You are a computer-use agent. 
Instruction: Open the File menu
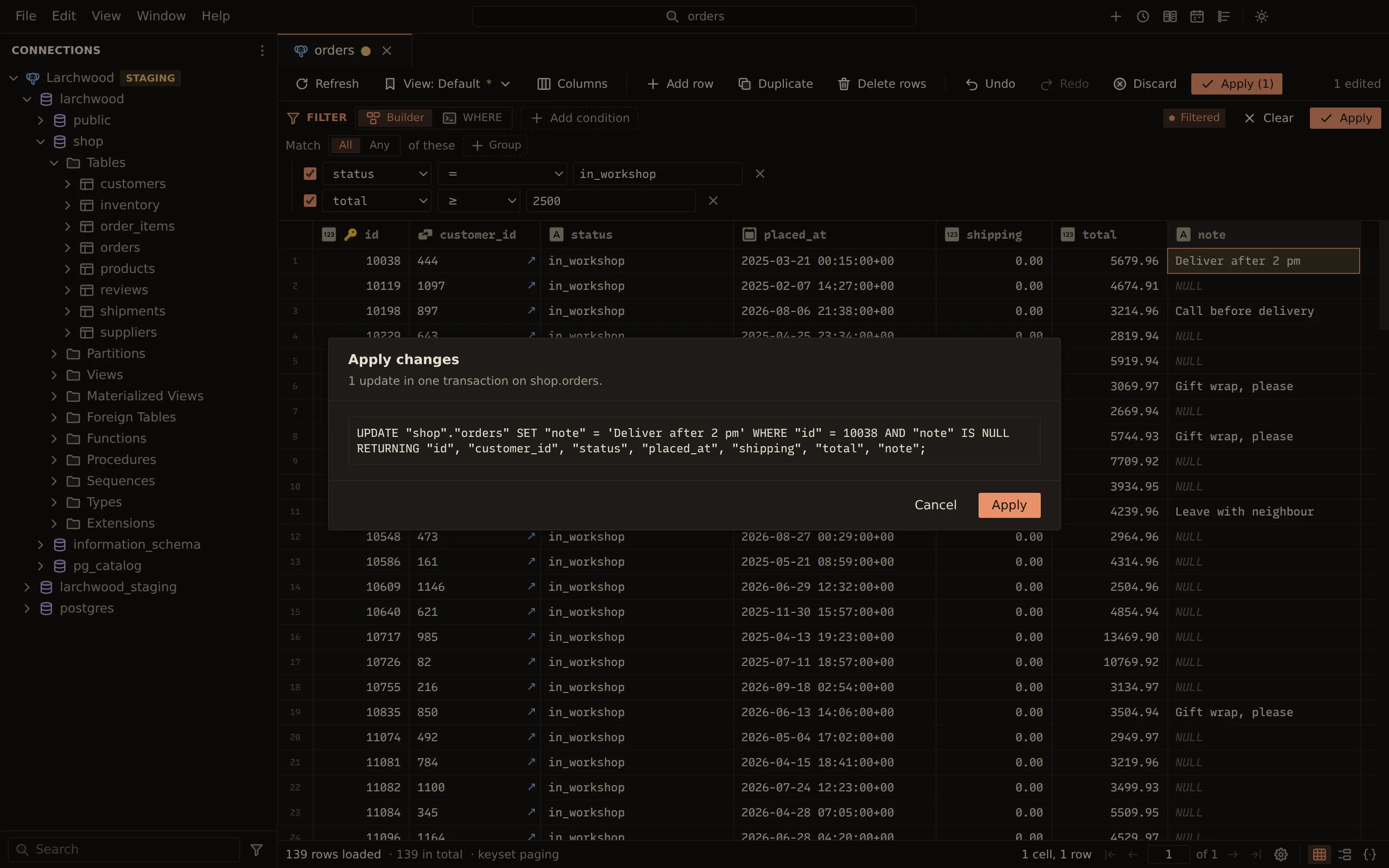pyautogui.click(x=26, y=16)
